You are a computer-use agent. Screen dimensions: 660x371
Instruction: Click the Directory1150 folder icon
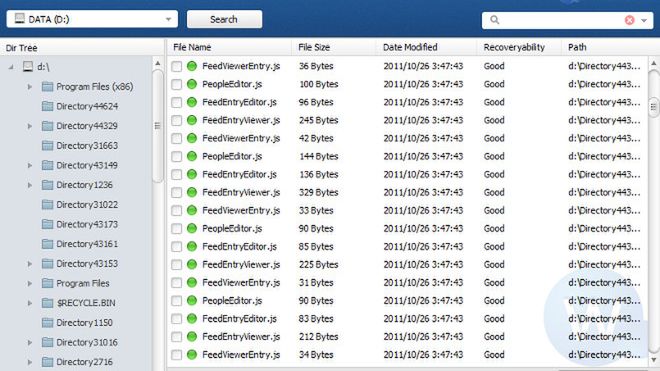point(48,323)
